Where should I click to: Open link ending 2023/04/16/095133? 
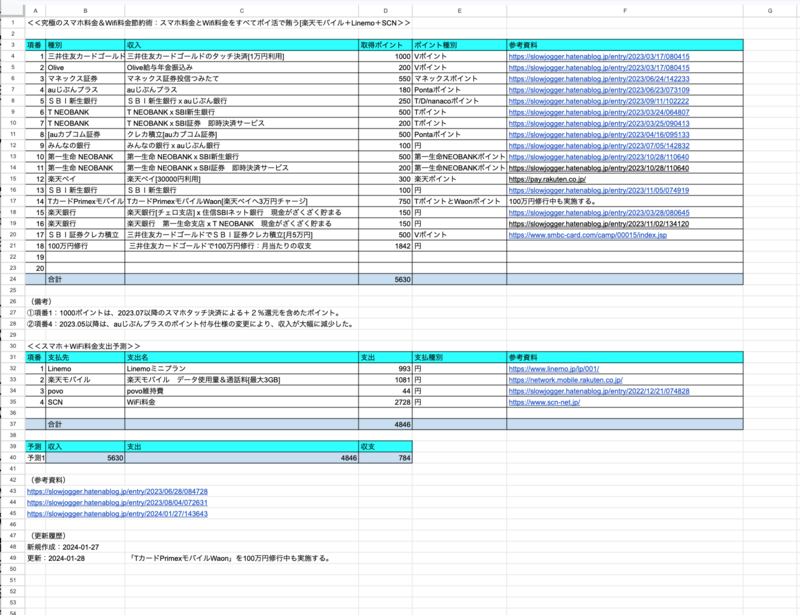click(x=598, y=135)
